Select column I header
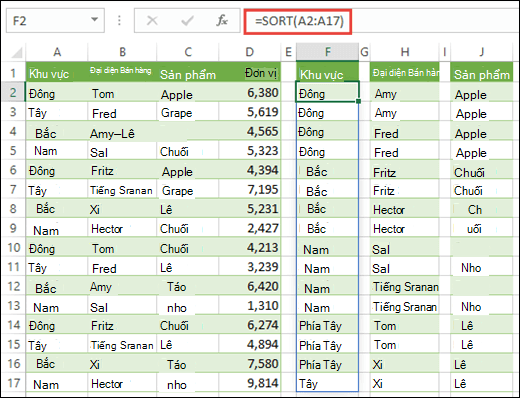The height and width of the screenshot is (398, 520). click(445, 52)
